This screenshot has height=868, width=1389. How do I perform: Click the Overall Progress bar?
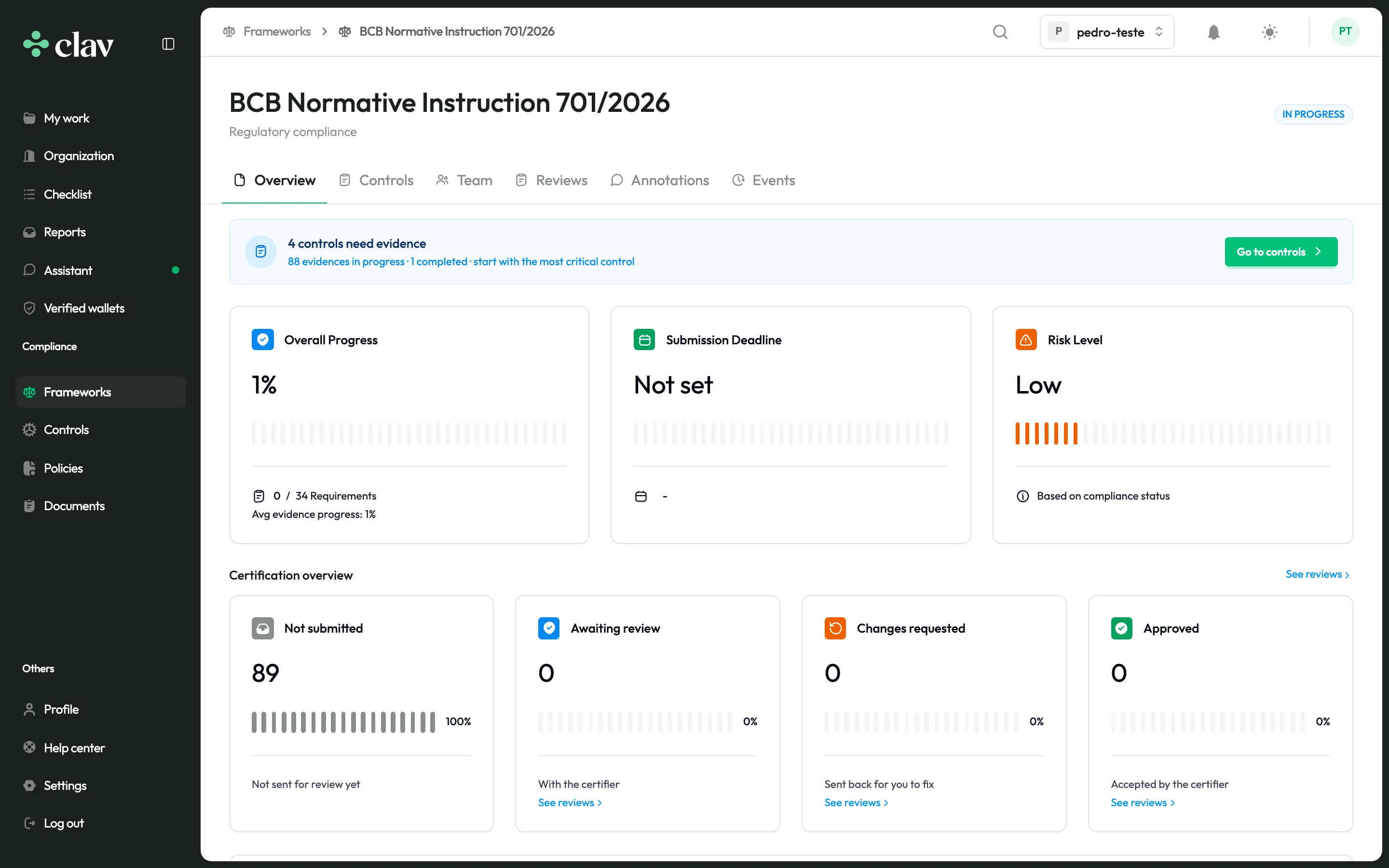click(409, 434)
